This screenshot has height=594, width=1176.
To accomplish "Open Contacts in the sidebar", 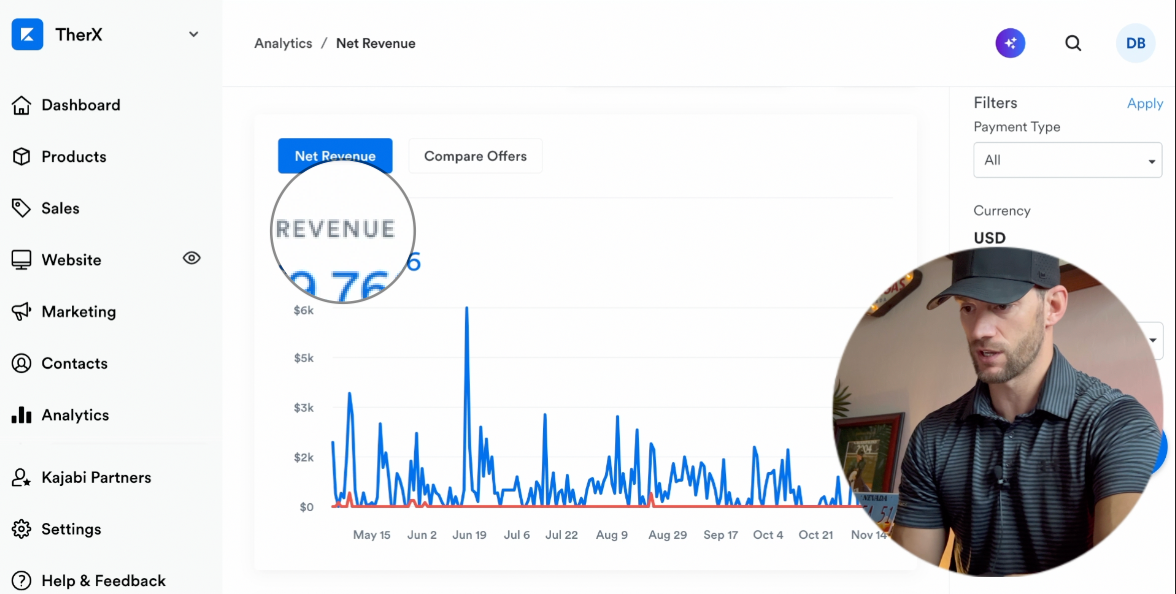I will [x=74, y=364].
